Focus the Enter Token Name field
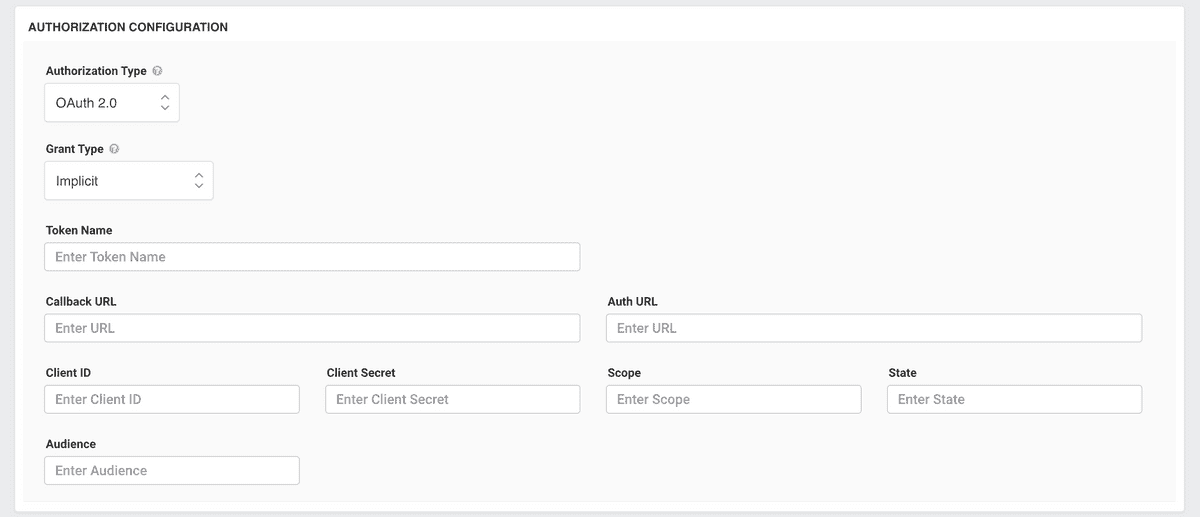 (312, 257)
